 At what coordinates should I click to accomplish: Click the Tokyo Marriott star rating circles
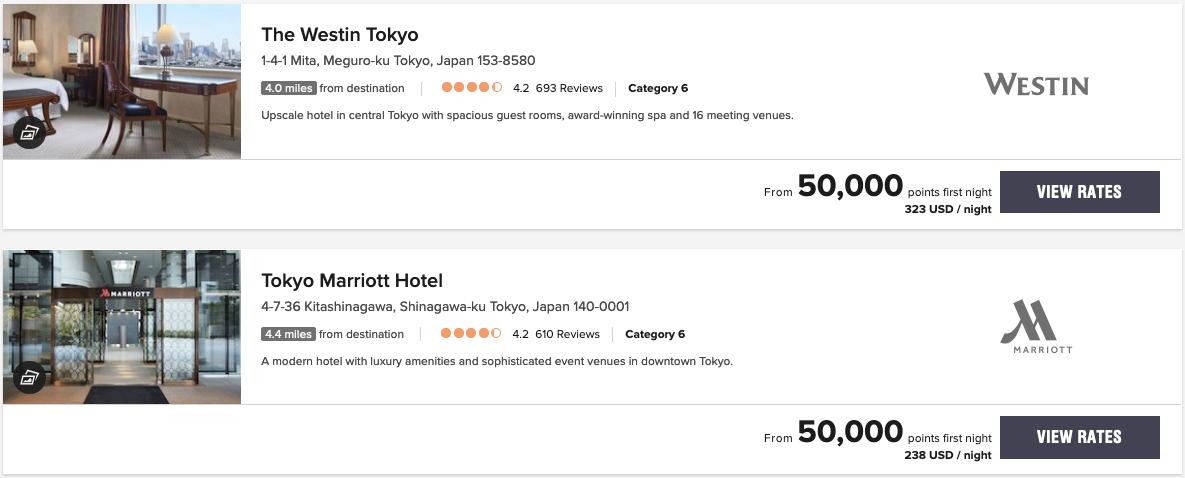tap(471, 334)
